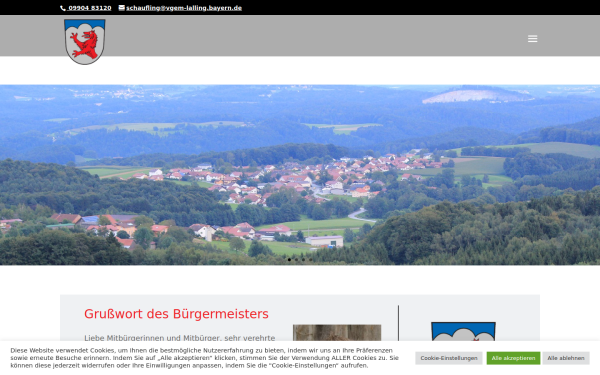Click cookie notice text 'Diese Website verwendet Cookies'
The height and width of the screenshot is (375, 600).
(62, 351)
